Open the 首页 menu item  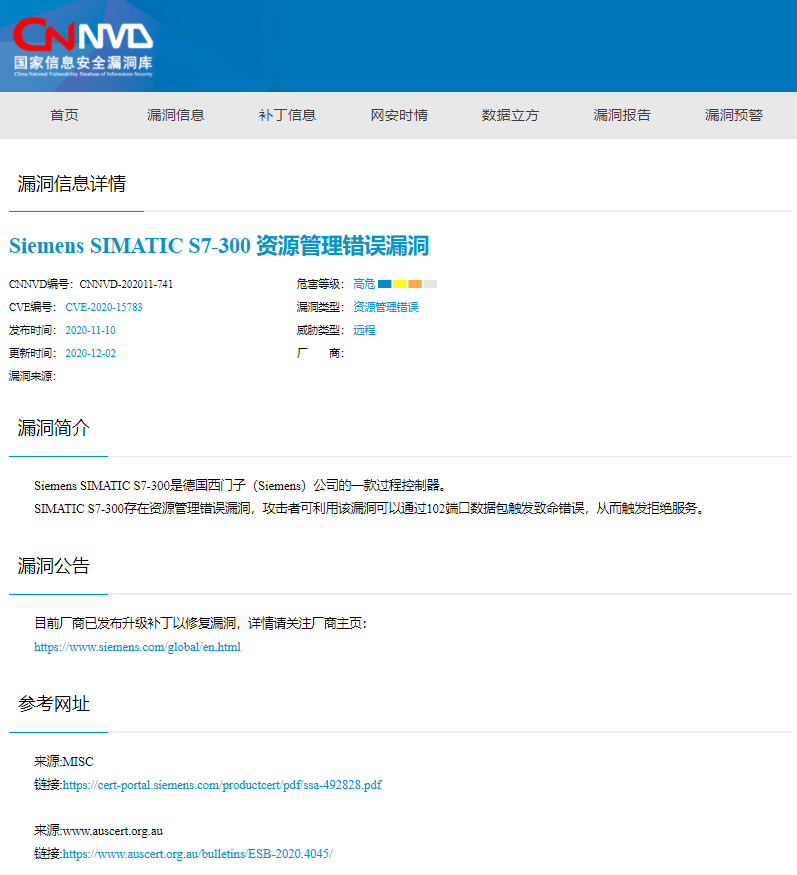tap(64, 115)
